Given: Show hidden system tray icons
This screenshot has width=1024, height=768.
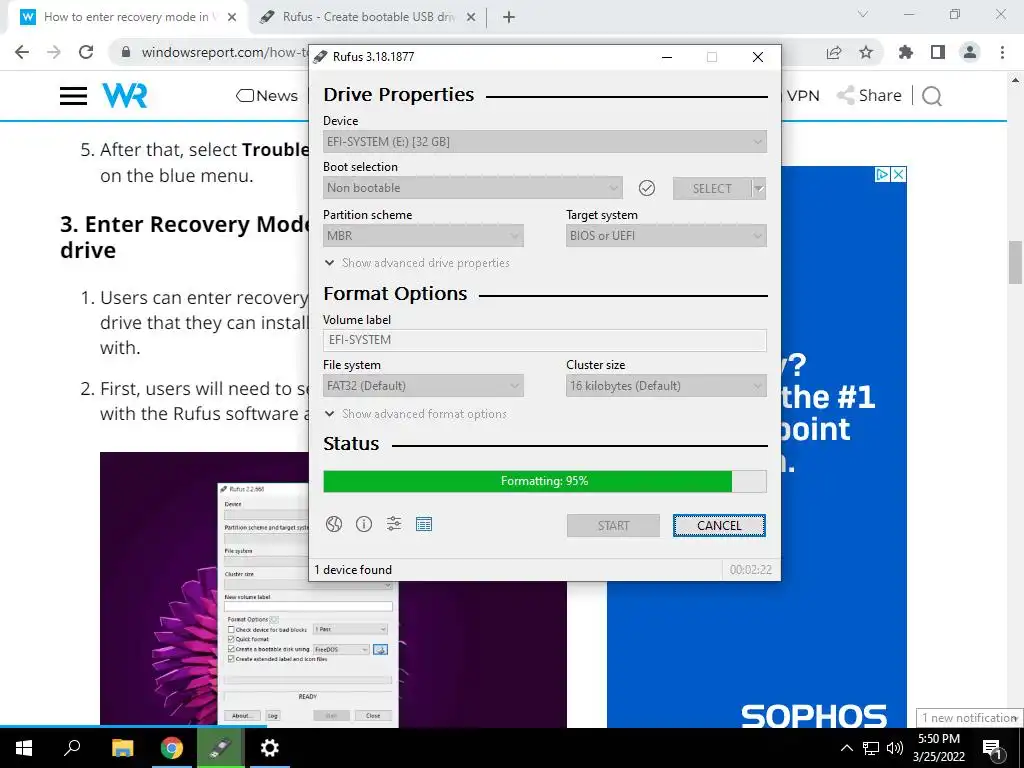Looking at the screenshot, I should pos(846,748).
